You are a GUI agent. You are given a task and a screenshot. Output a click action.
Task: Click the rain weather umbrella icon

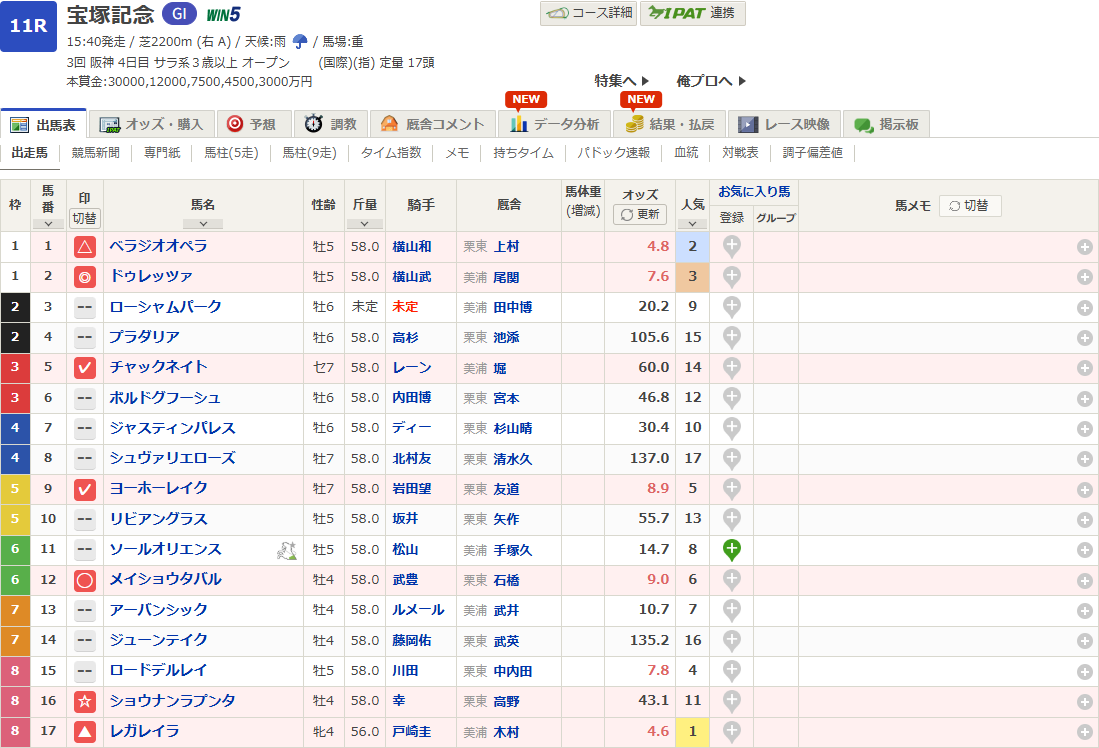coord(299,42)
